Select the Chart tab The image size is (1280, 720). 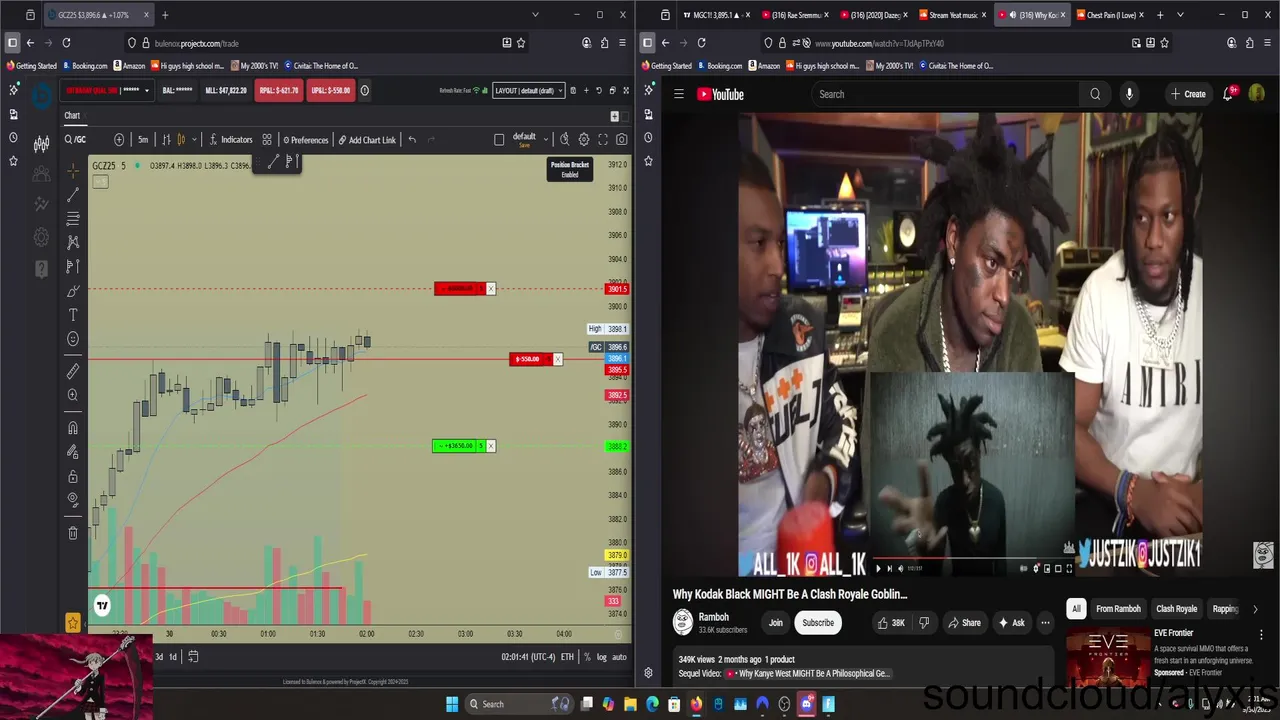[72, 116]
